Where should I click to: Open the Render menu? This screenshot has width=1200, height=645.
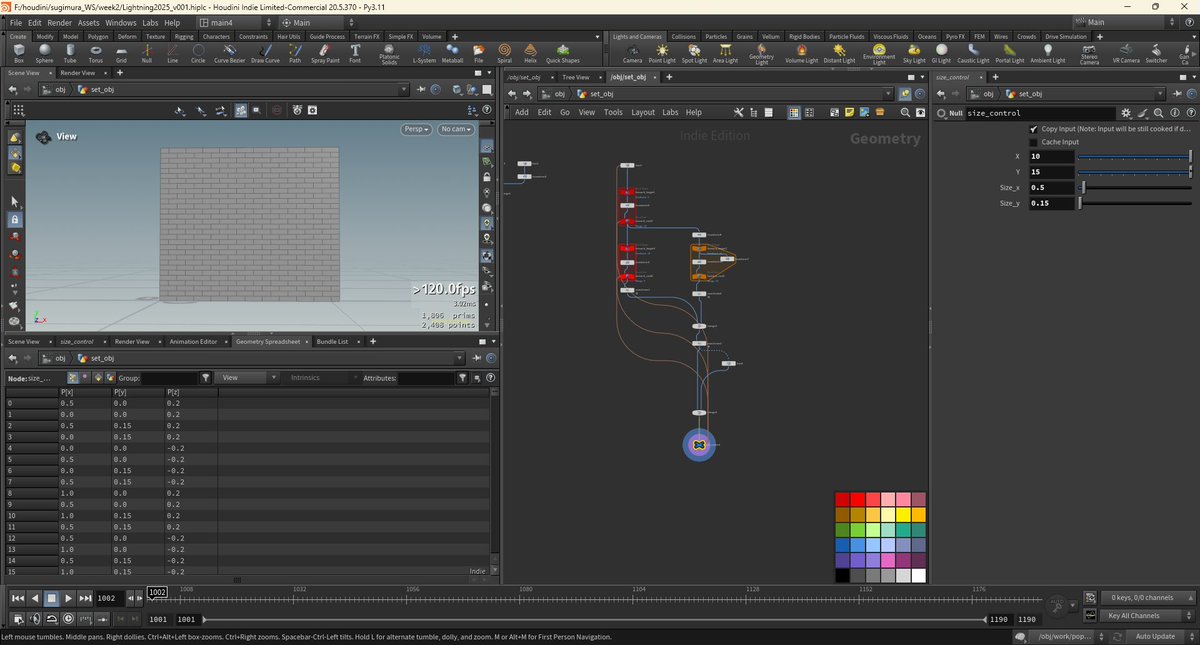[x=59, y=22]
